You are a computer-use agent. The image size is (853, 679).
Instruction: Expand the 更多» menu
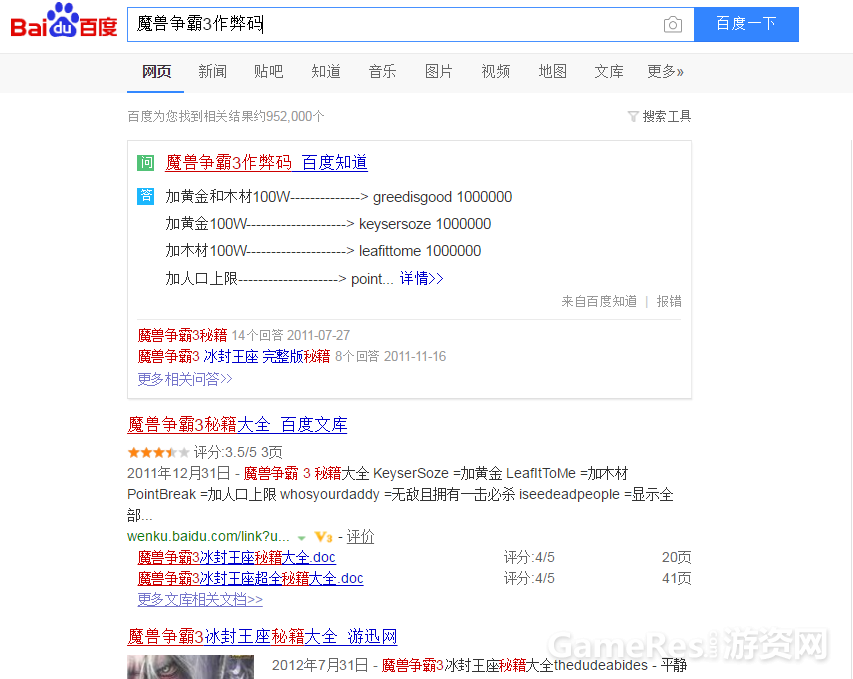click(665, 71)
